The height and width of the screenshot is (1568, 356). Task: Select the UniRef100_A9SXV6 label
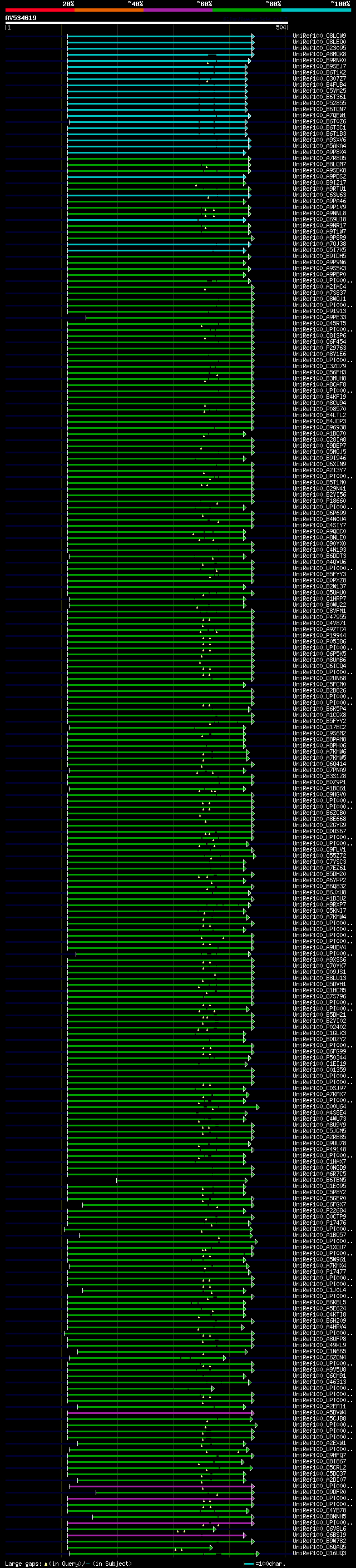tap(319, 140)
